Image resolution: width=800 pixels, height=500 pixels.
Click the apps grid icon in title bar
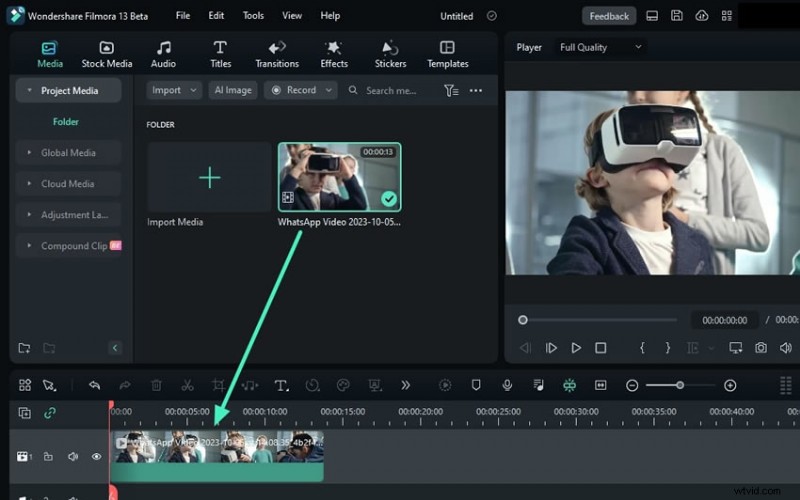coord(727,16)
